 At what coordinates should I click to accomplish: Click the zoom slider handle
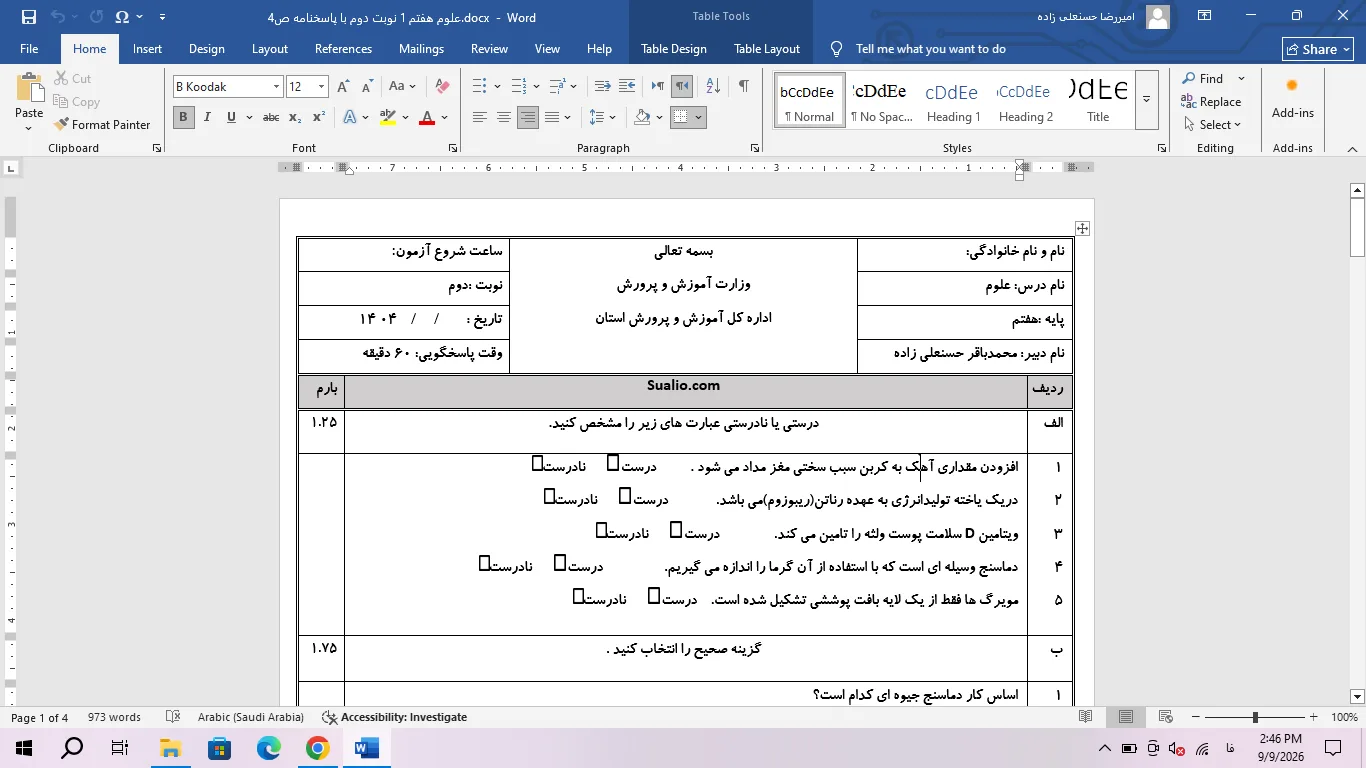pos(1255,717)
